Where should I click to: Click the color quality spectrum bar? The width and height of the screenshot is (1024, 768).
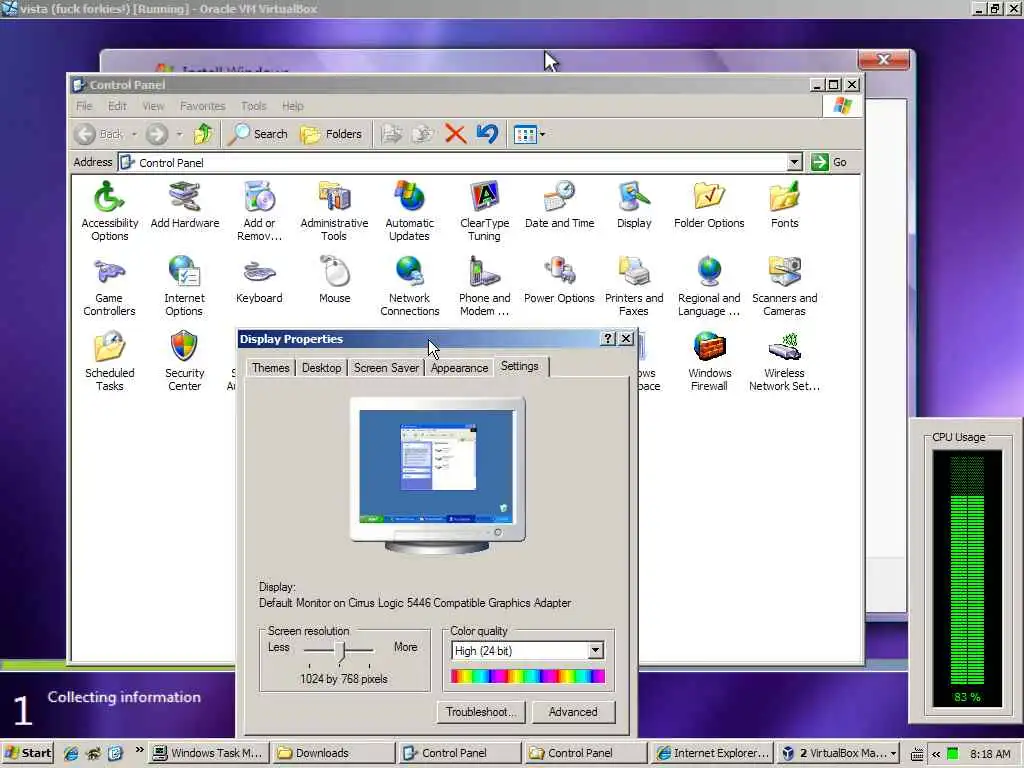click(x=528, y=676)
